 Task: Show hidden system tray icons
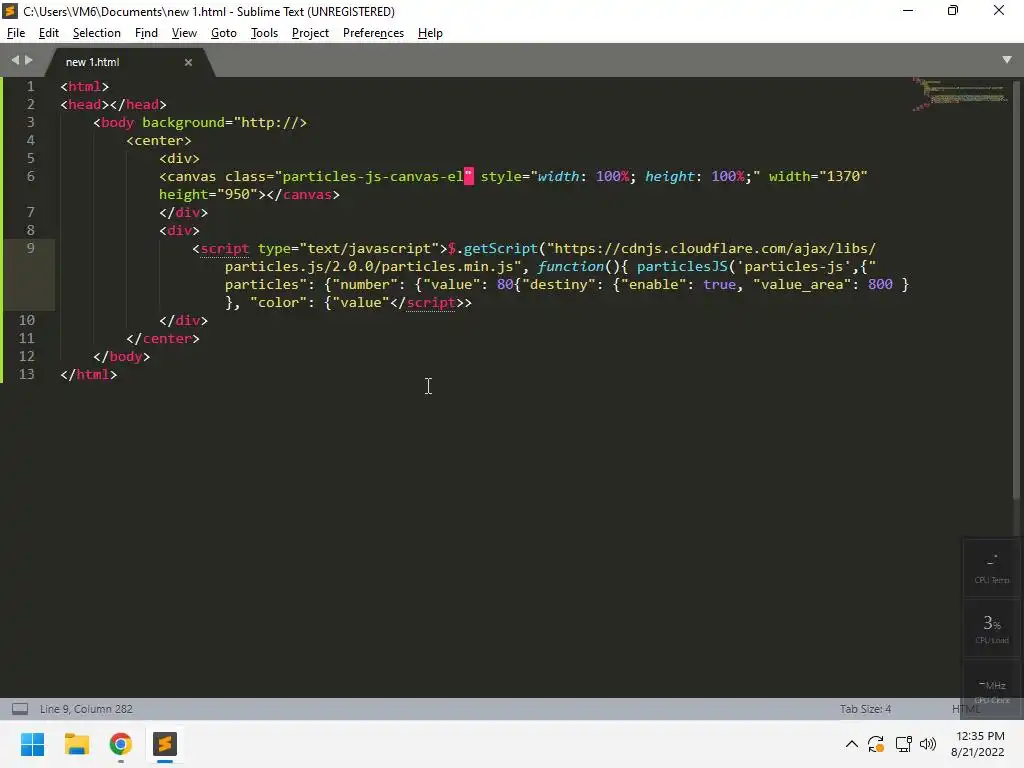(852, 744)
